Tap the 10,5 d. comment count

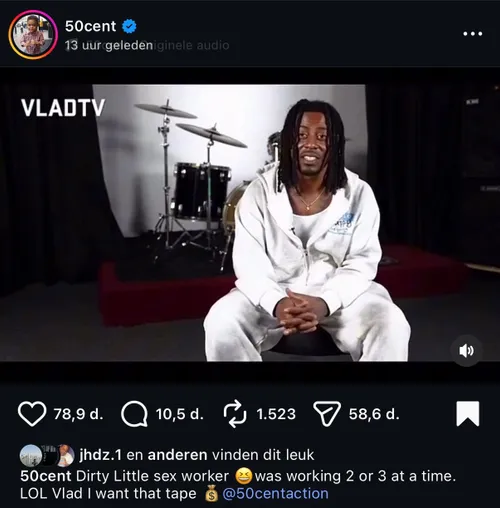(179, 414)
